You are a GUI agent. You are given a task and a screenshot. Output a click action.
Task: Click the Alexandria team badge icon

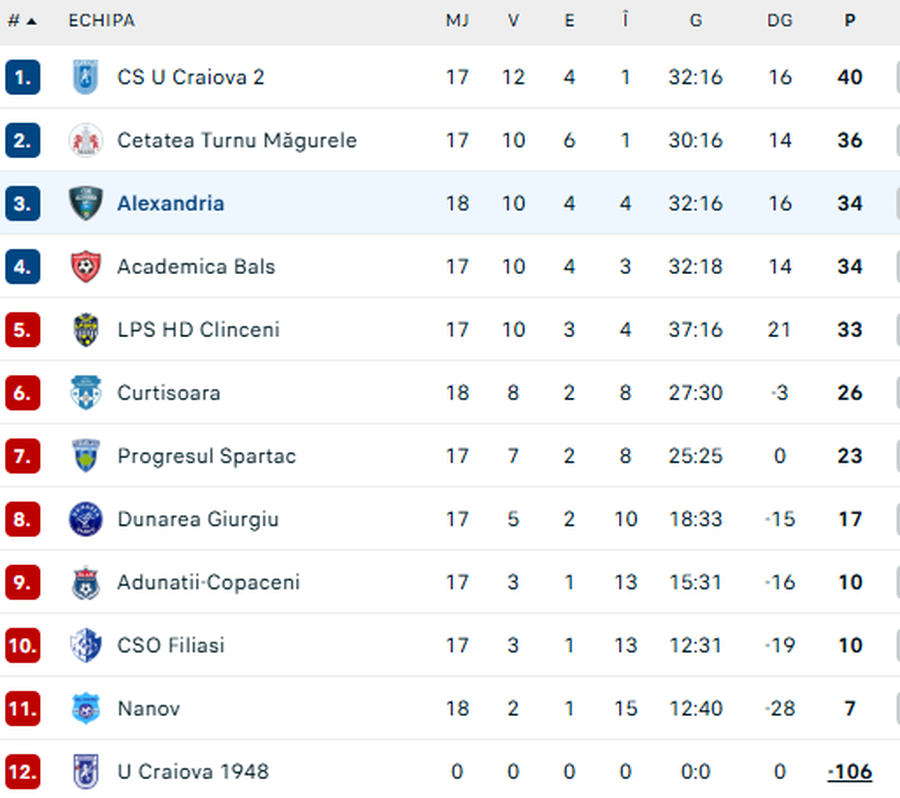pos(85,203)
